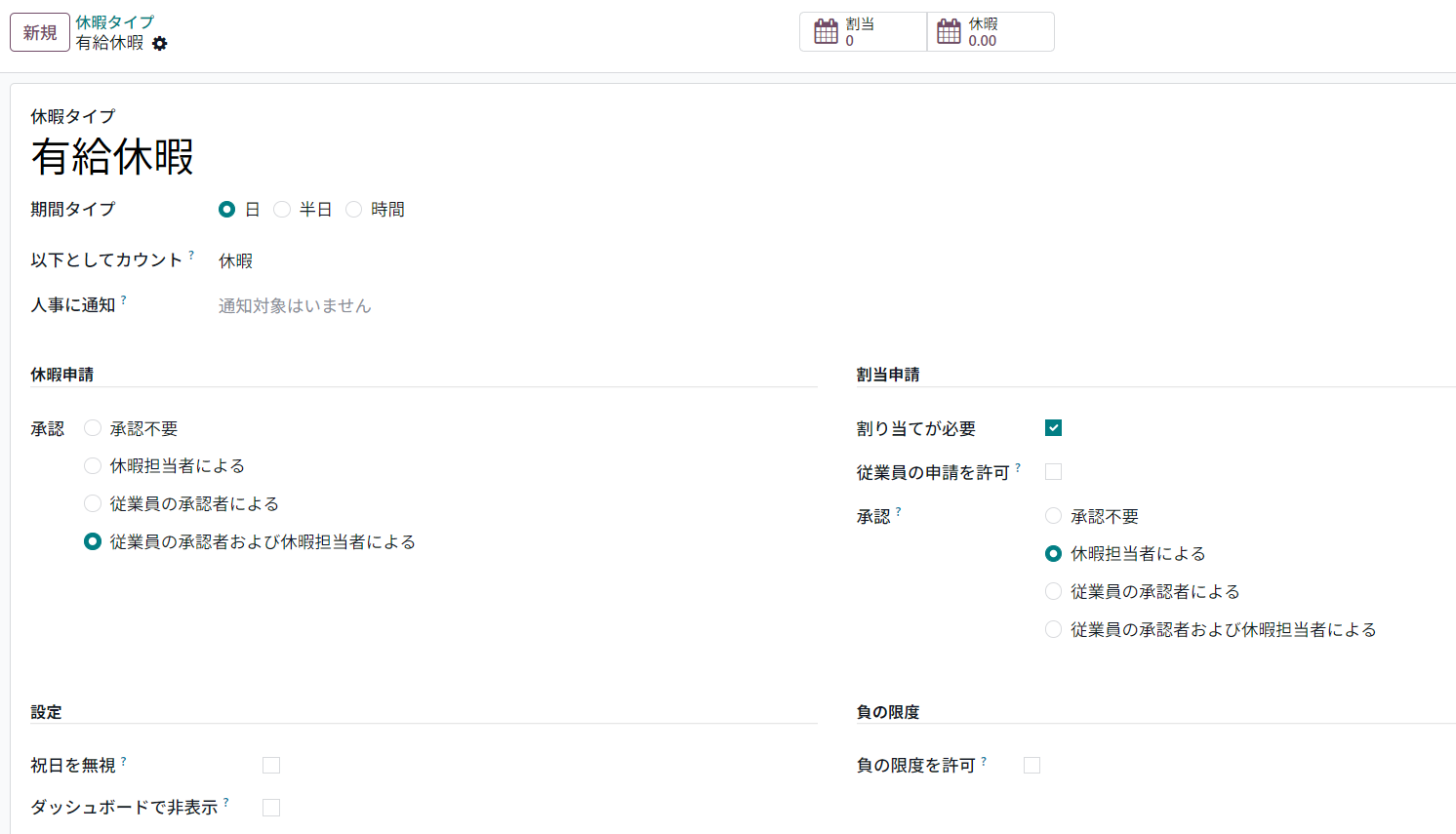Enable the 従業員の申請を許可 checkbox
Viewport: 1456px width, 834px height.
point(1053,472)
